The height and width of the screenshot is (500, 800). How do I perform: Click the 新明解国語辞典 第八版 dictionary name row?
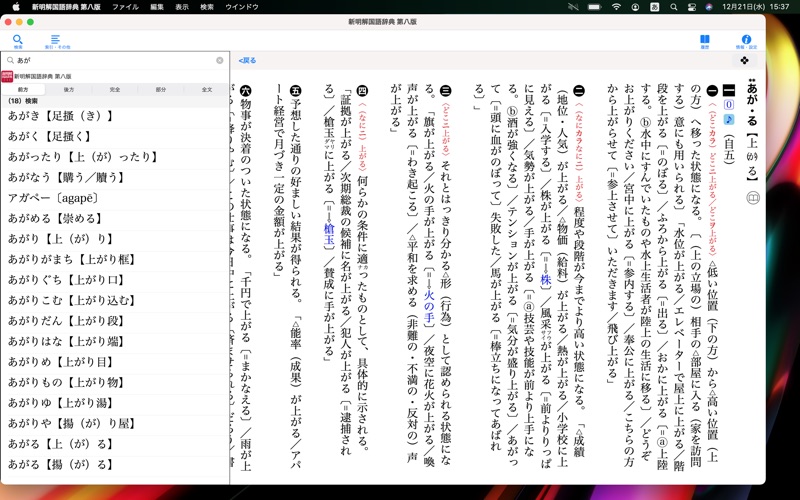[115, 76]
